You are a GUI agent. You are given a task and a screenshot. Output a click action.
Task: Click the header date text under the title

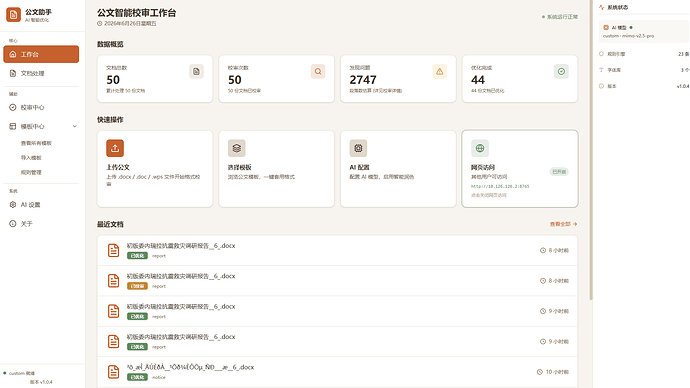coord(130,24)
